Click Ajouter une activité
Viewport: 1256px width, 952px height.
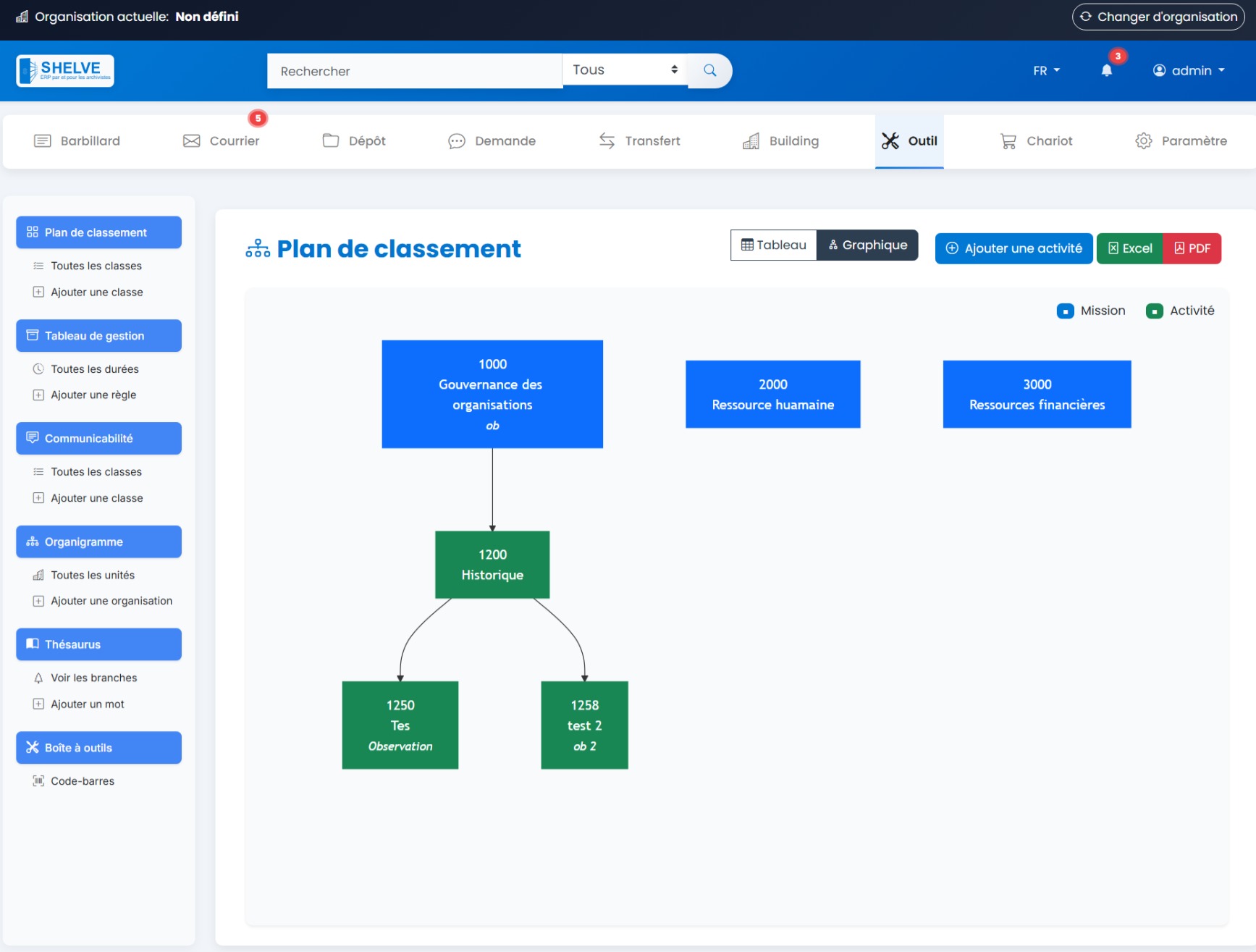click(1013, 248)
